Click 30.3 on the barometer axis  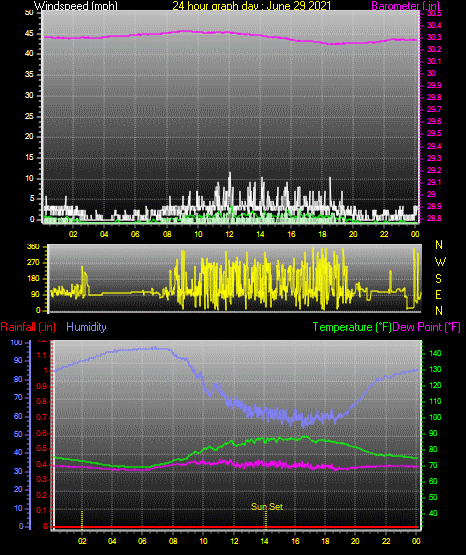click(434, 38)
